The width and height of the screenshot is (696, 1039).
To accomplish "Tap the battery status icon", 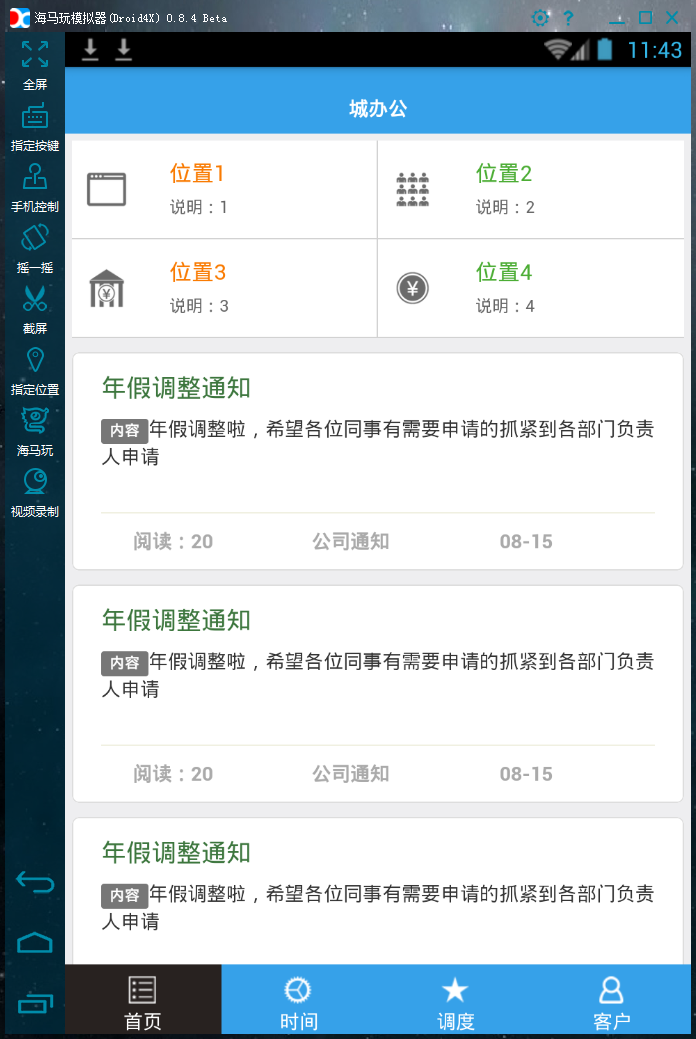I will click(x=605, y=49).
